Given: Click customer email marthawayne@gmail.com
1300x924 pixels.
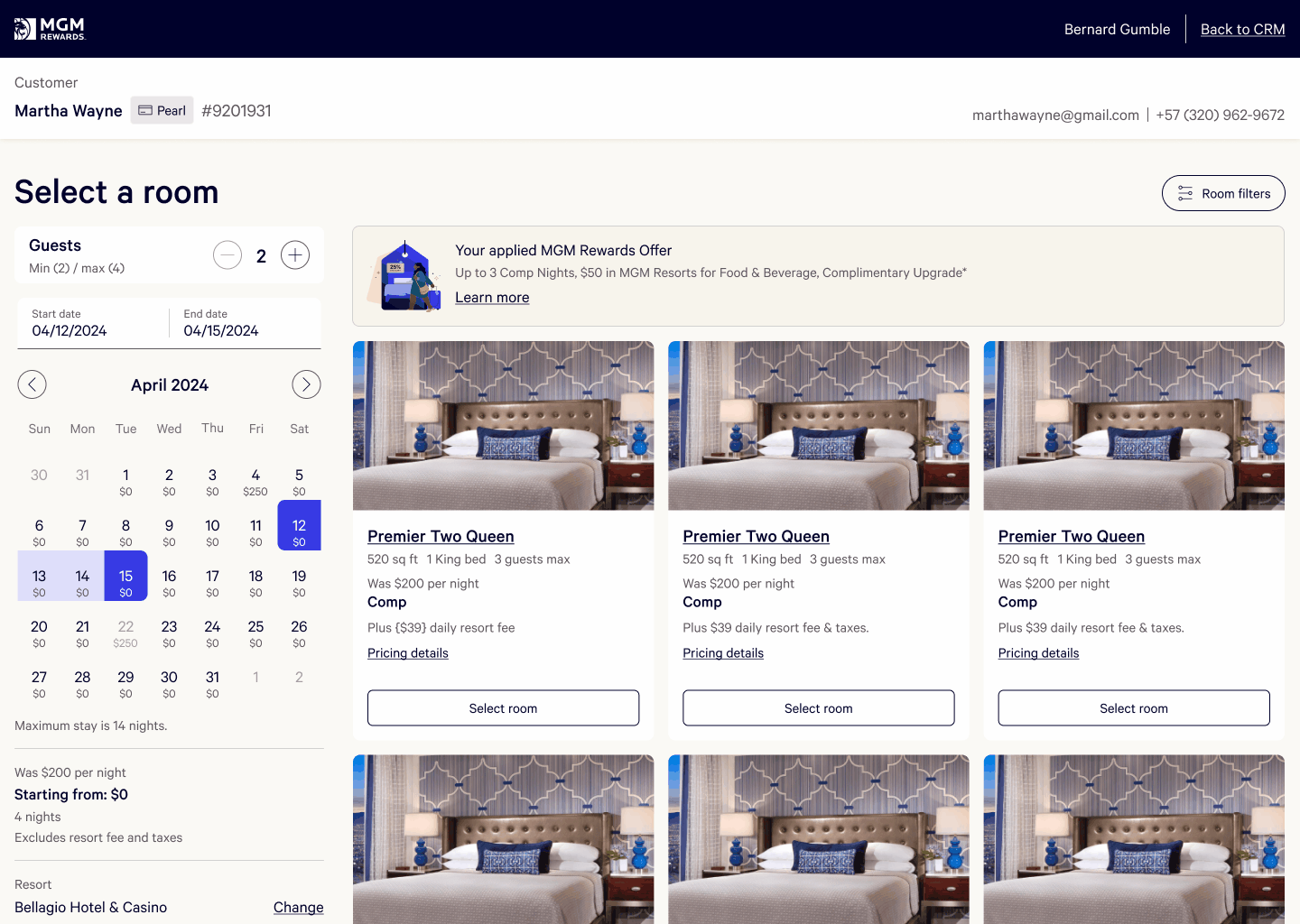Looking at the screenshot, I should coord(1055,115).
